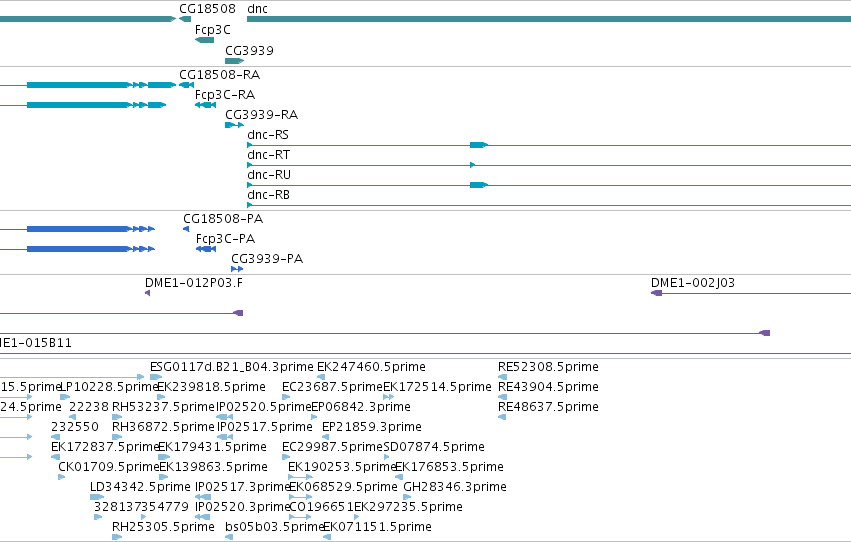Select the GH28346.3prime EST label
This screenshot has height=542, width=851.
click(x=455, y=488)
